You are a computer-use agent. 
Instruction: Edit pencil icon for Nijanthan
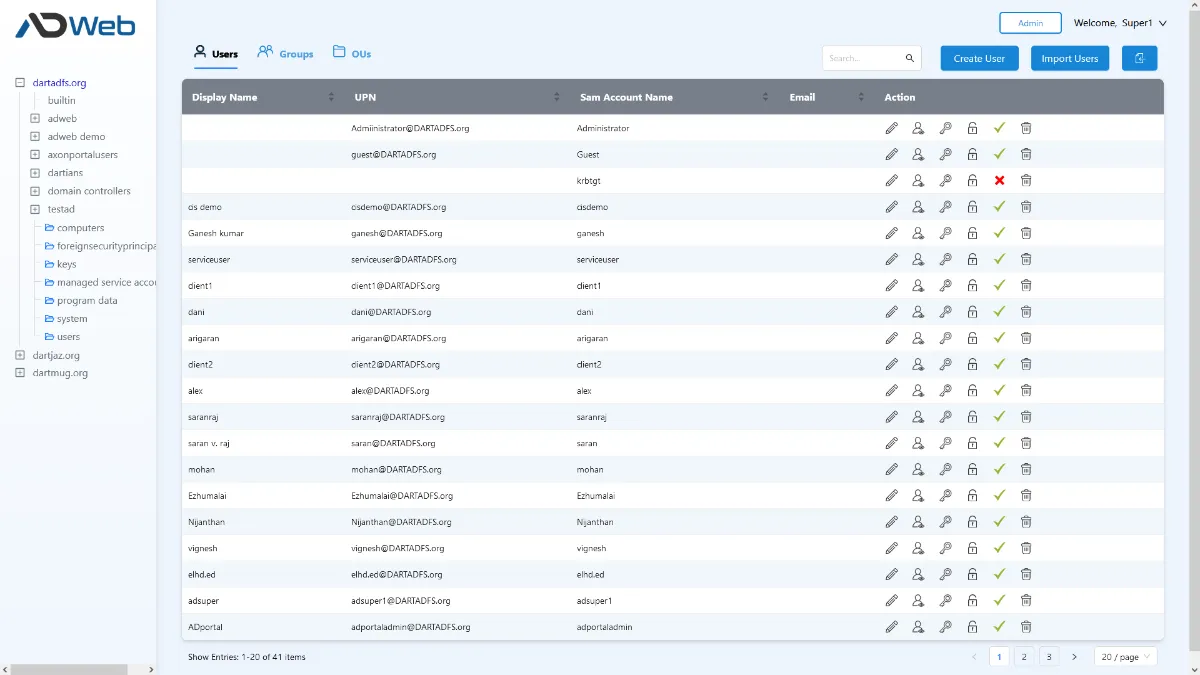click(x=891, y=522)
